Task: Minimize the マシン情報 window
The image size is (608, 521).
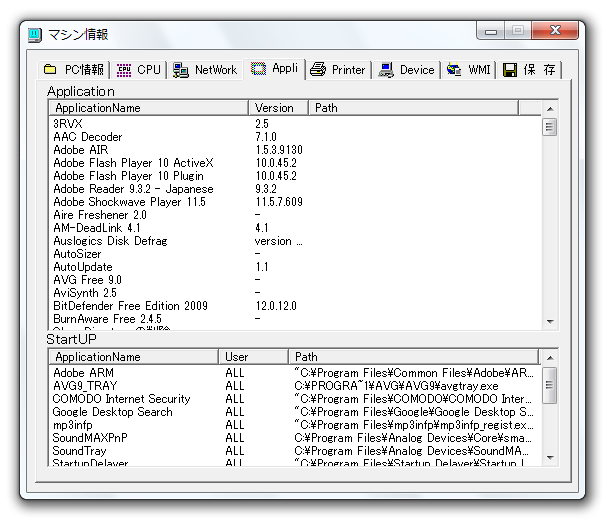Action: (x=491, y=31)
